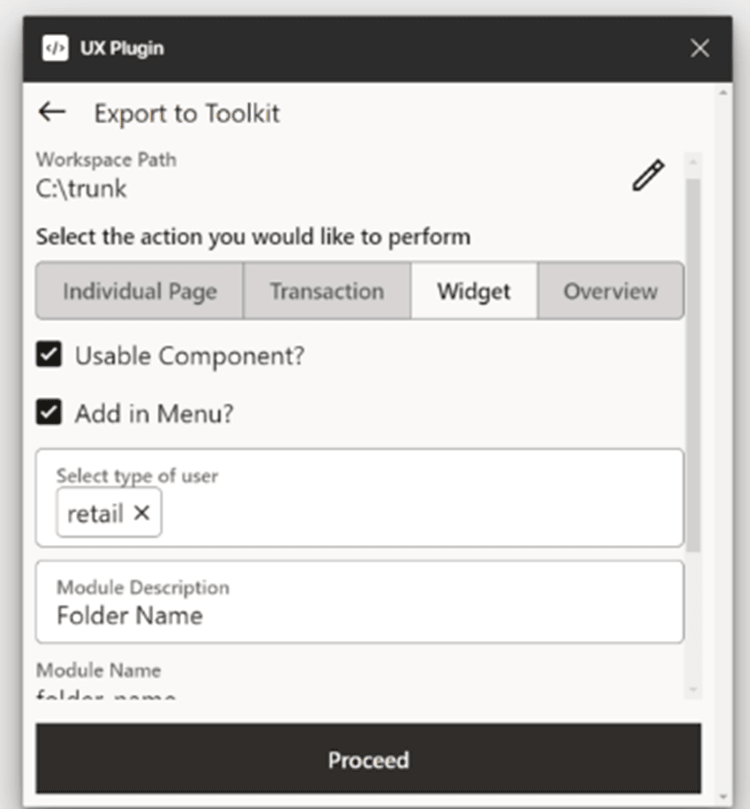Click the Export to Toolkit heading
This screenshot has height=809, width=750.
[187, 113]
